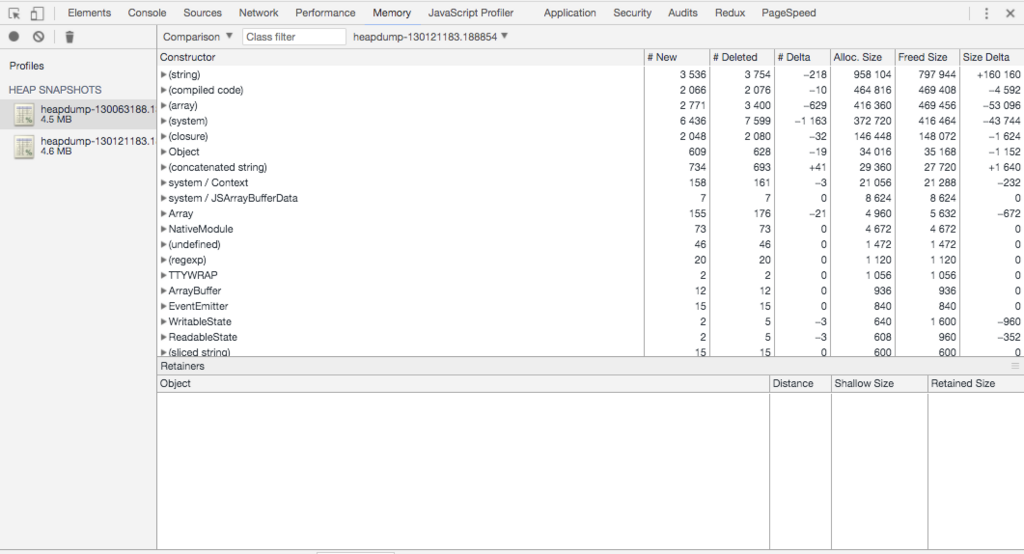Sort retainers by Shallow Size column
This screenshot has width=1024, height=554.
click(x=880, y=383)
